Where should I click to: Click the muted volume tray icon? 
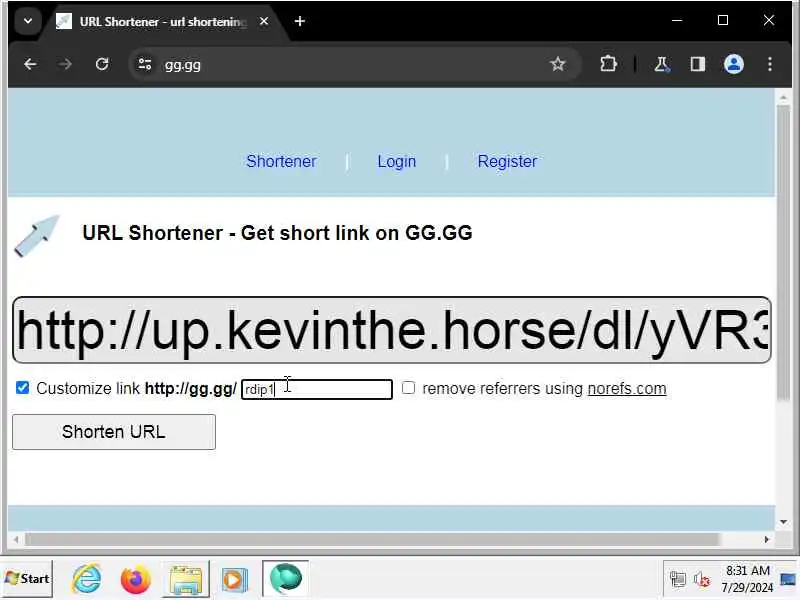pos(702,579)
